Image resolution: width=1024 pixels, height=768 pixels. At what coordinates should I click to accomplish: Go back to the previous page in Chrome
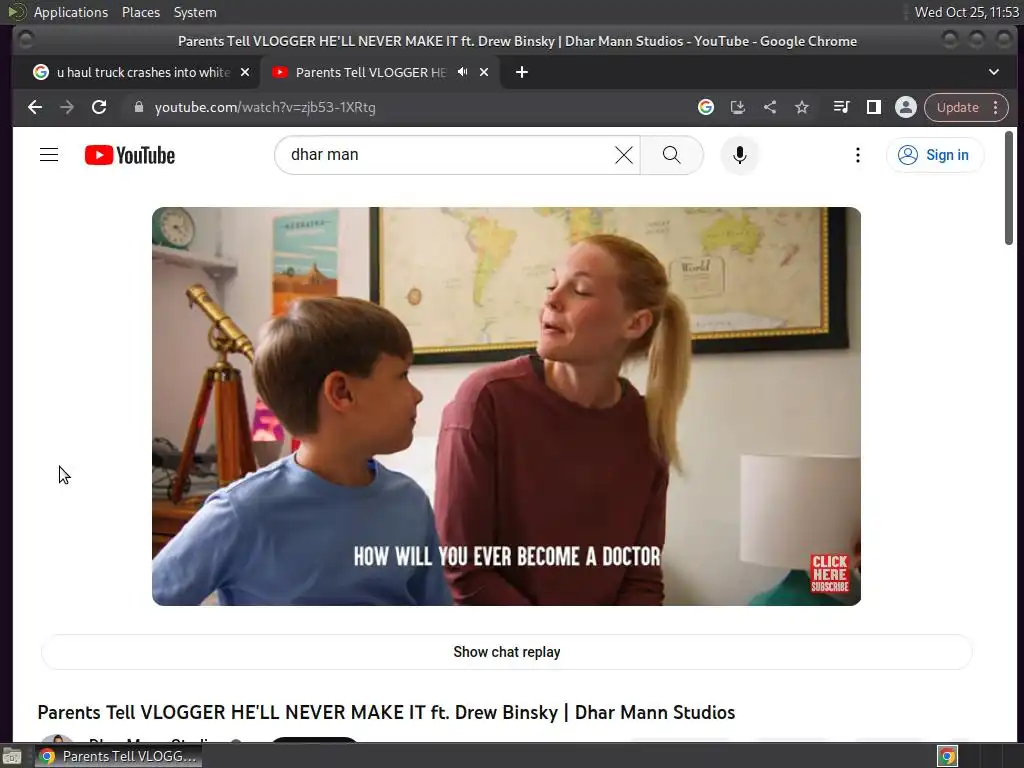tap(35, 107)
